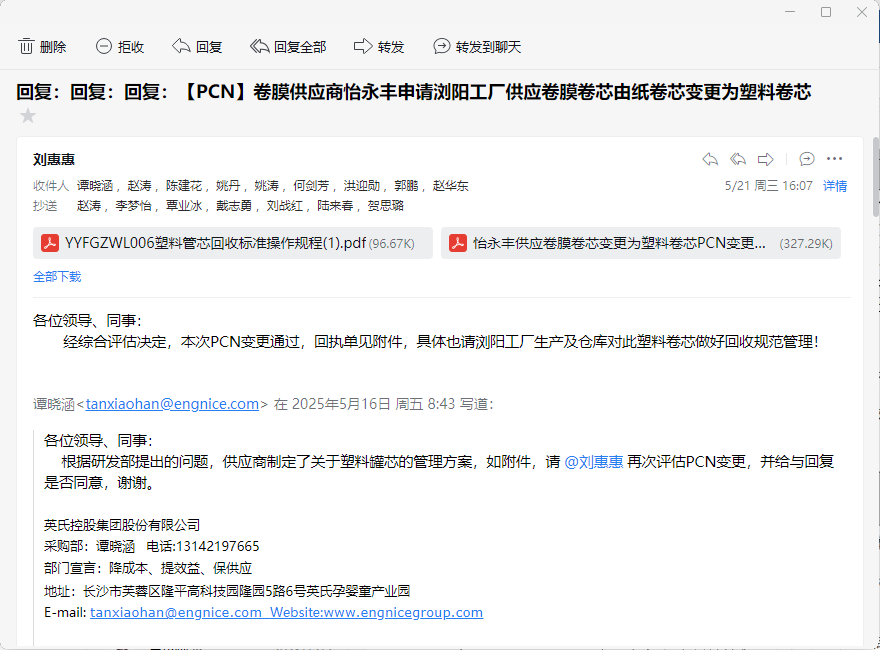Screen dimensions: 880x650
Task: Click cc recipient 覃业冰
Action: coord(184,206)
